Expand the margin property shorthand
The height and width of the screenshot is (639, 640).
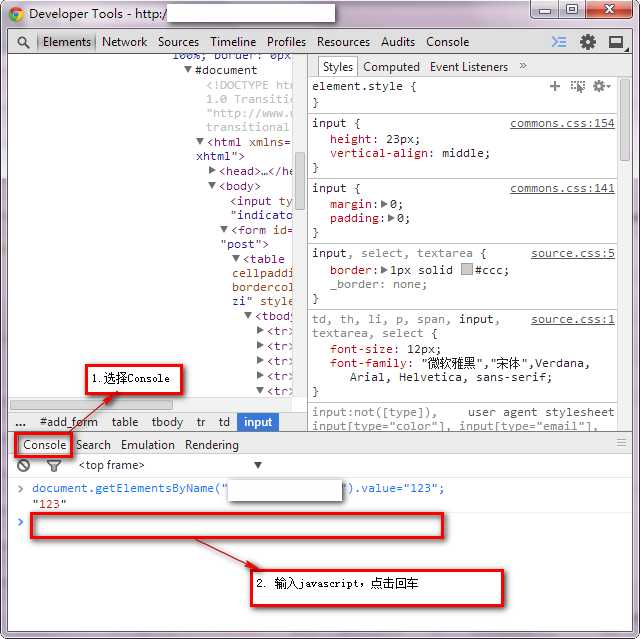[x=384, y=204]
